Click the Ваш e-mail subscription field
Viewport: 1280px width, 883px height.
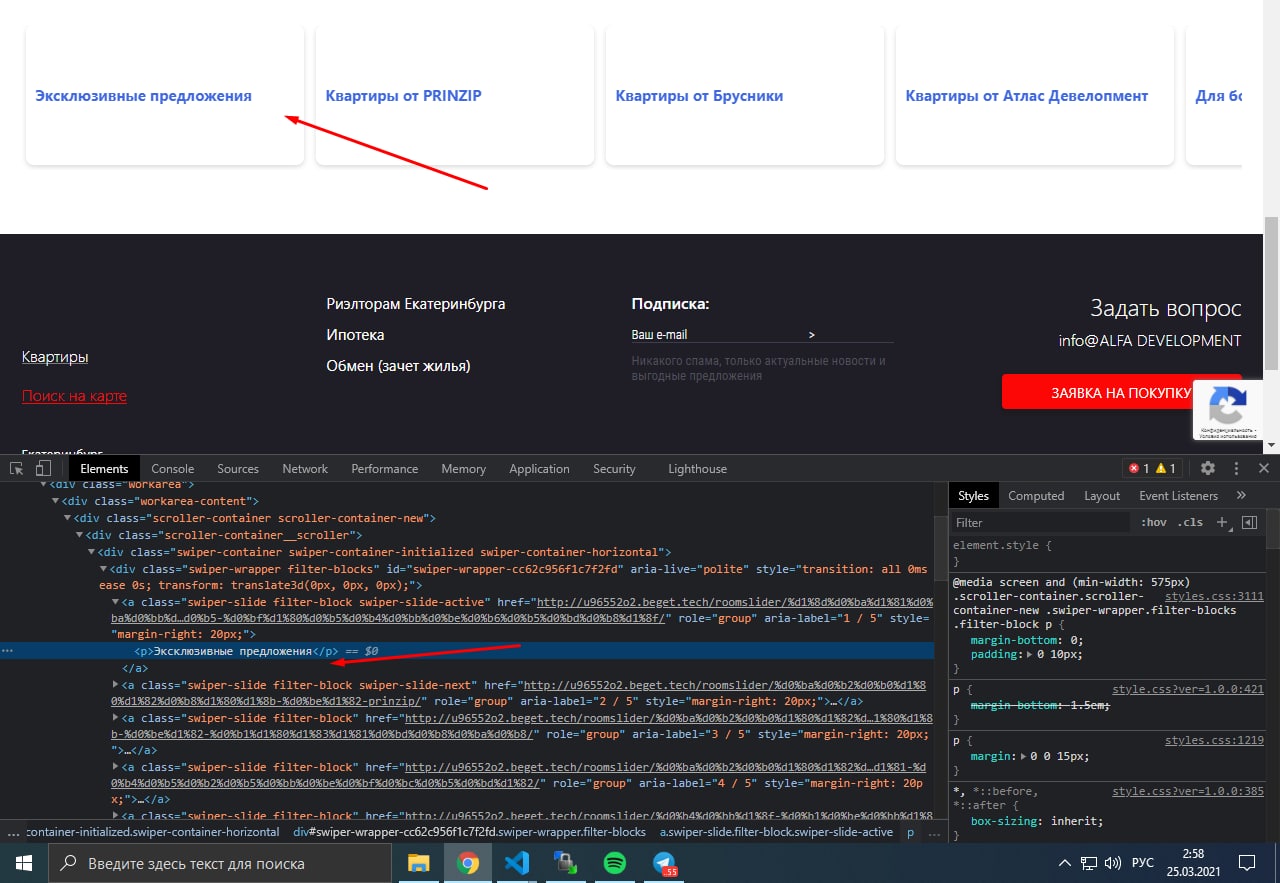pos(715,334)
